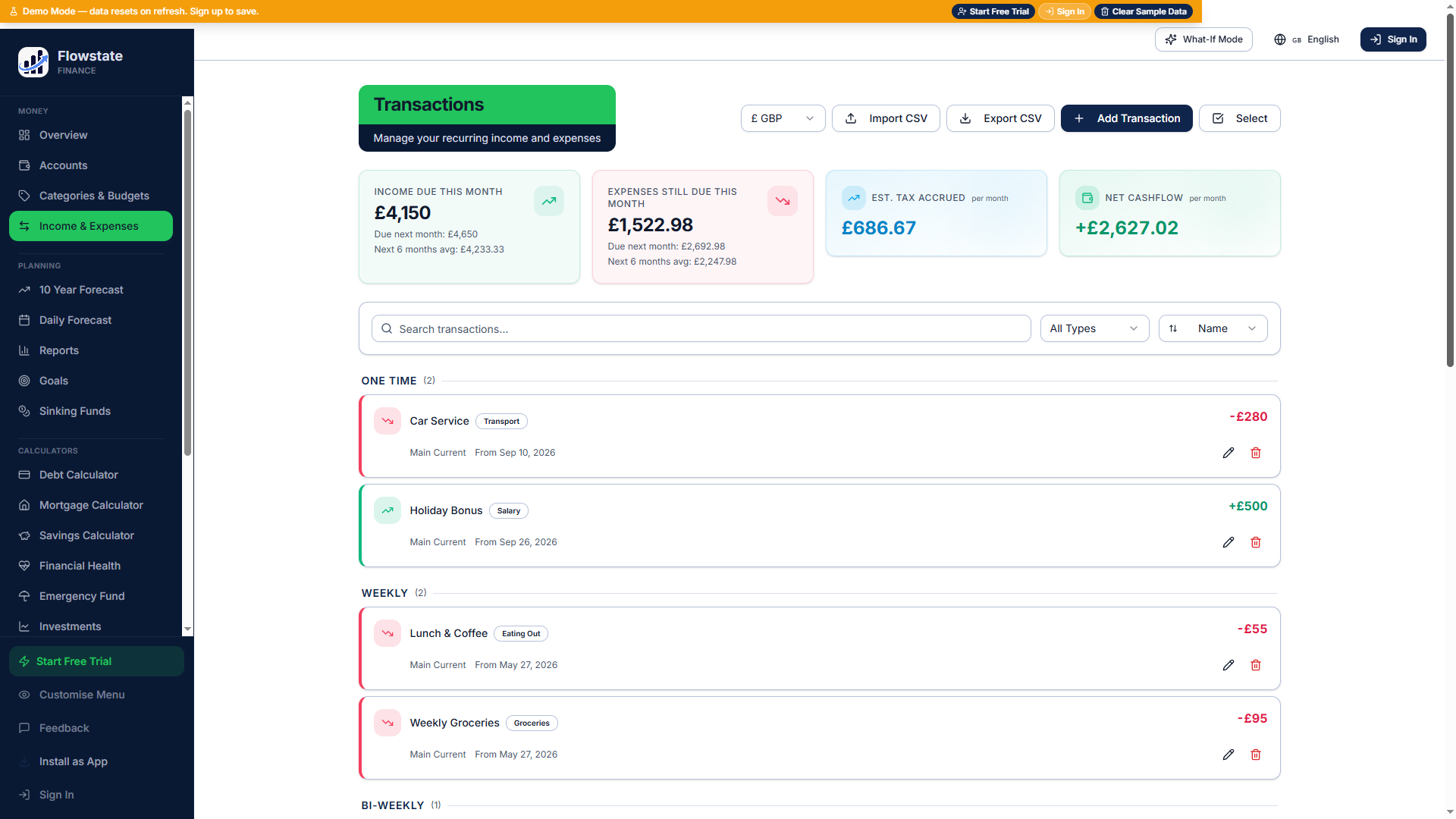This screenshot has height=819, width=1456.
Task: Edit the Weekly Groceries transaction
Action: 1228,755
